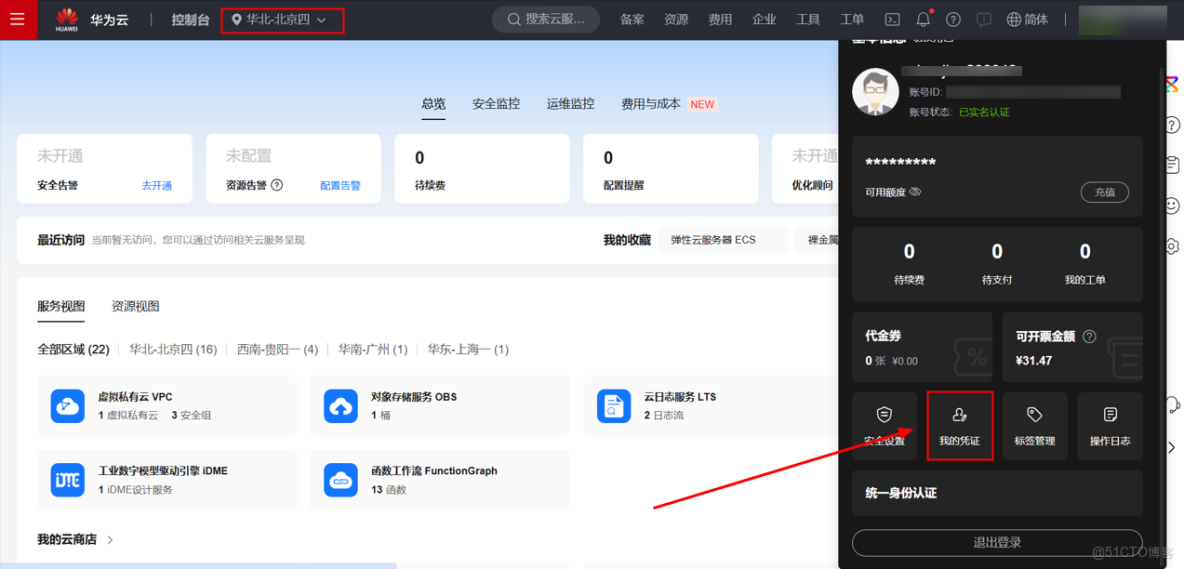Expand 我的云商店 chevron
1184x569 pixels.
(x=110, y=540)
